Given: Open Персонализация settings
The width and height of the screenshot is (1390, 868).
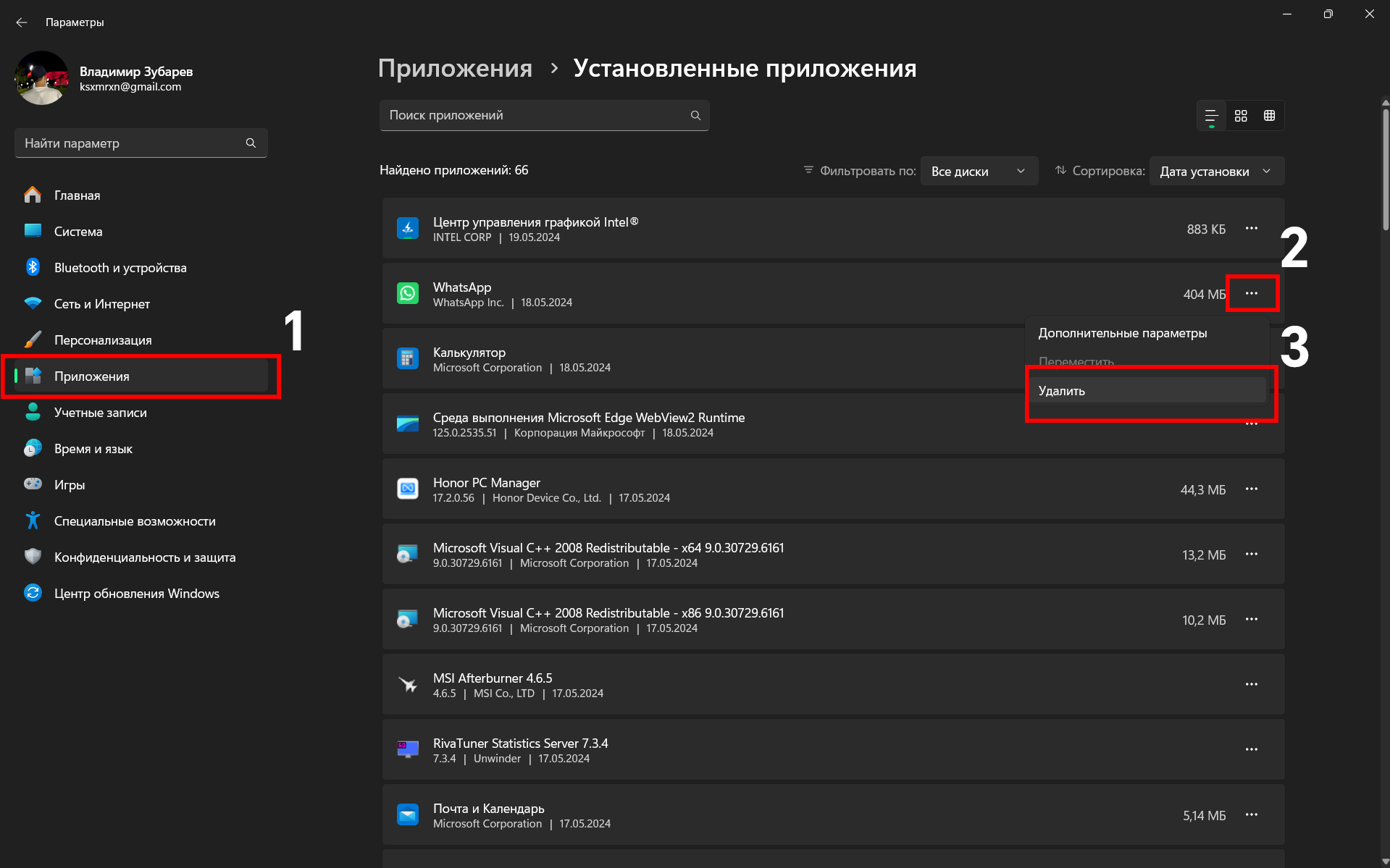Looking at the screenshot, I should (x=141, y=340).
